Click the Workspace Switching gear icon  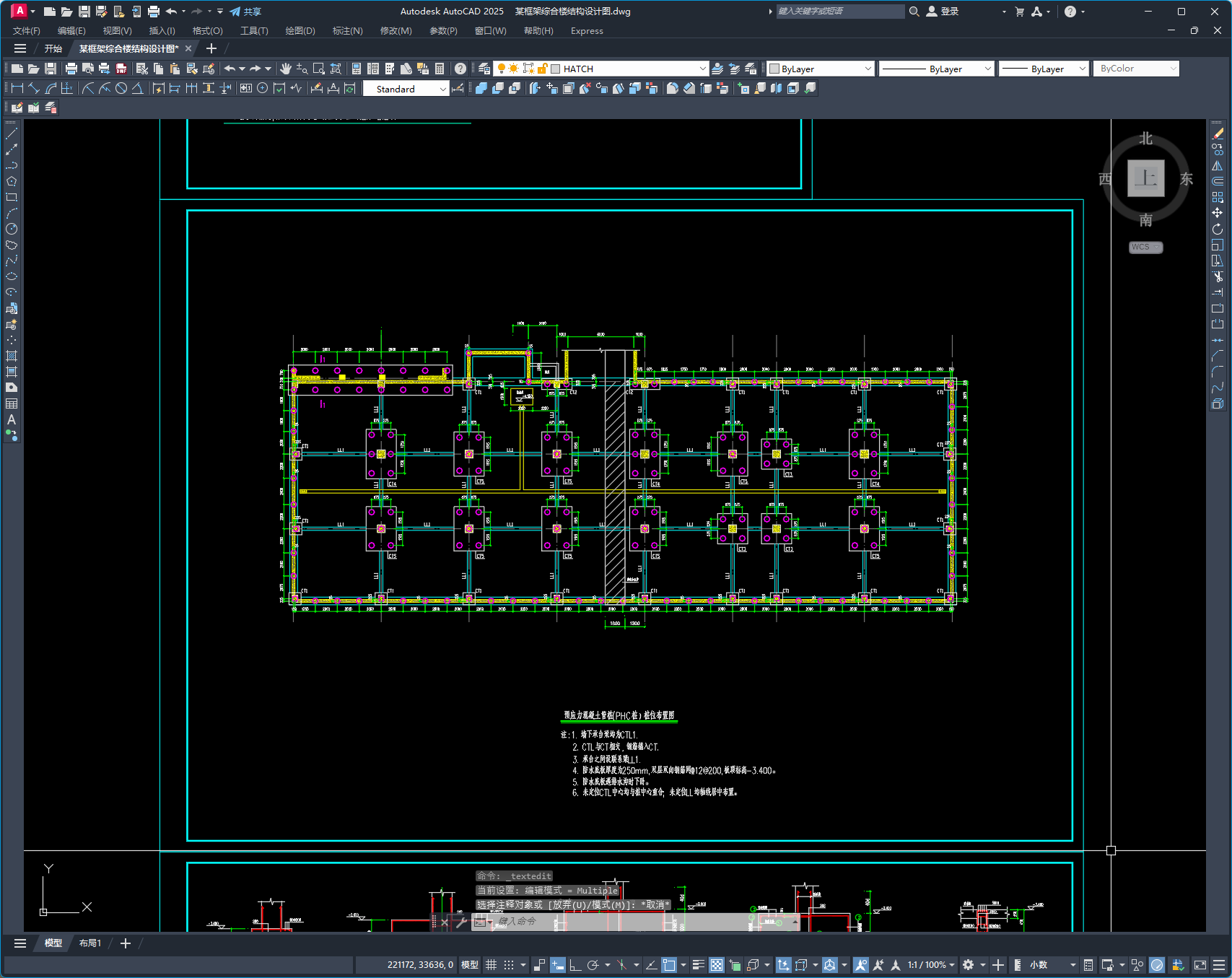coord(969,965)
